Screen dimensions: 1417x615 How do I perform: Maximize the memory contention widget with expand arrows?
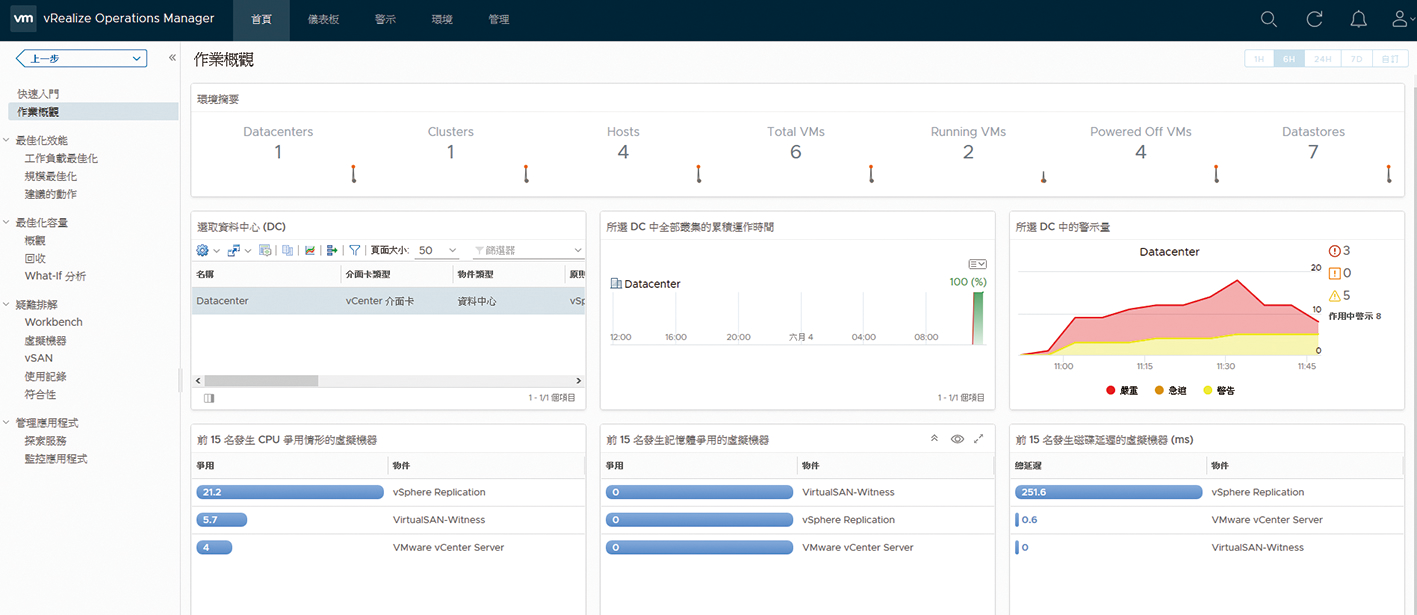click(979, 439)
